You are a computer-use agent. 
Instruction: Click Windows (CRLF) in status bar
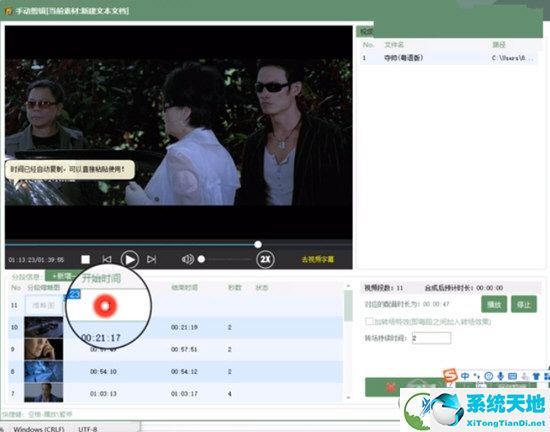[39, 428]
